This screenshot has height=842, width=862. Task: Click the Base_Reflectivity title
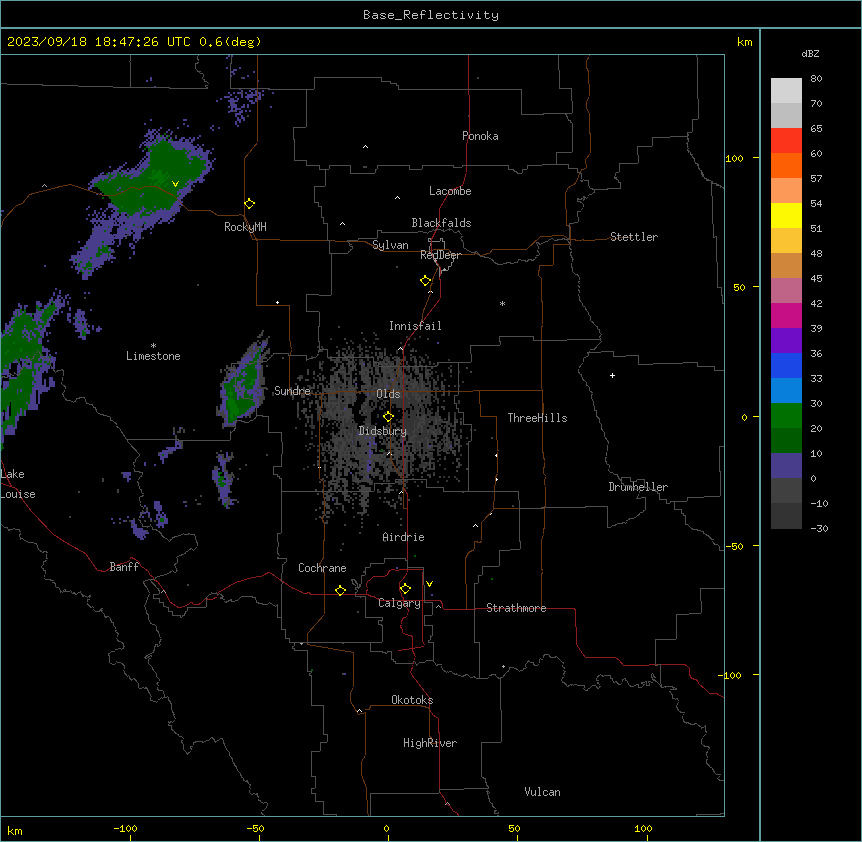click(431, 15)
